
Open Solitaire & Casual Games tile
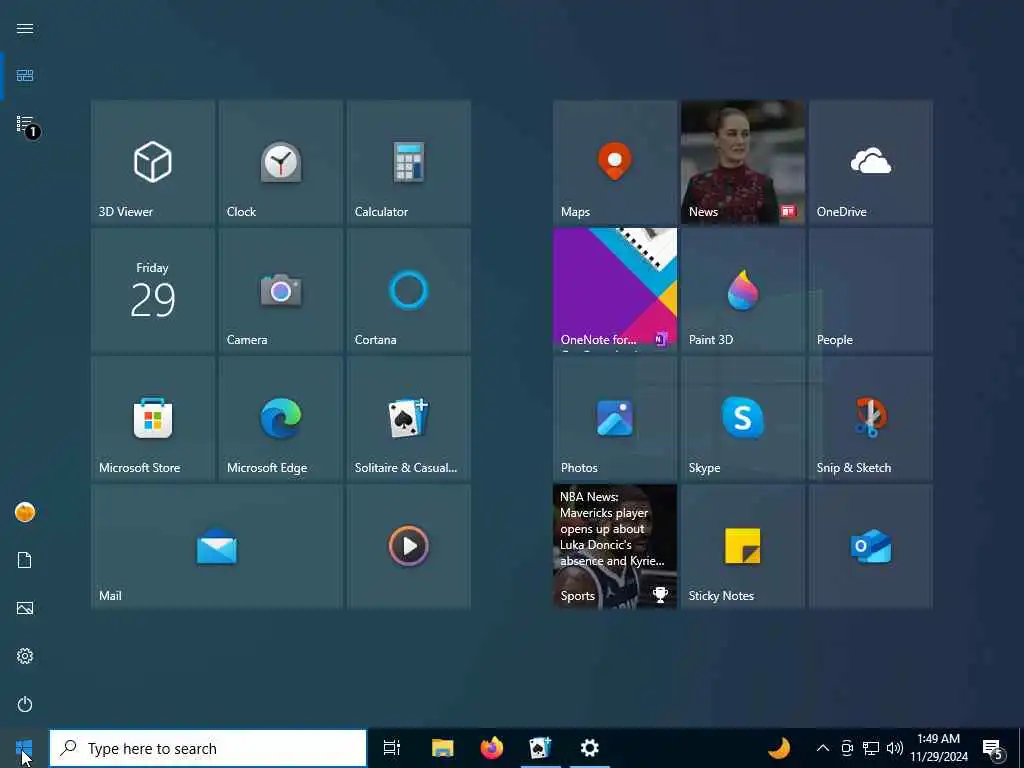pyautogui.click(x=409, y=418)
